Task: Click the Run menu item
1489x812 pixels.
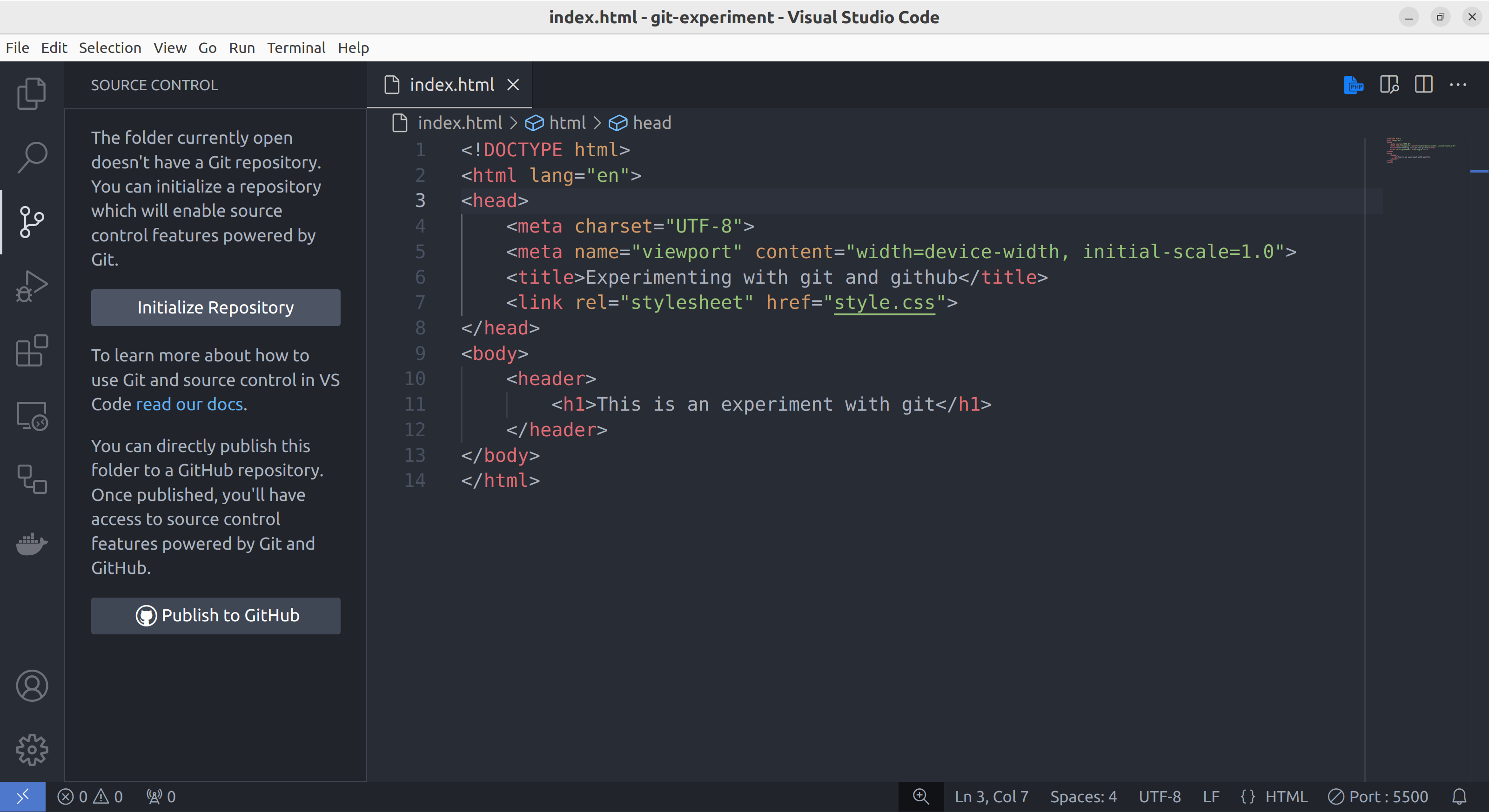Action: (240, 47)
